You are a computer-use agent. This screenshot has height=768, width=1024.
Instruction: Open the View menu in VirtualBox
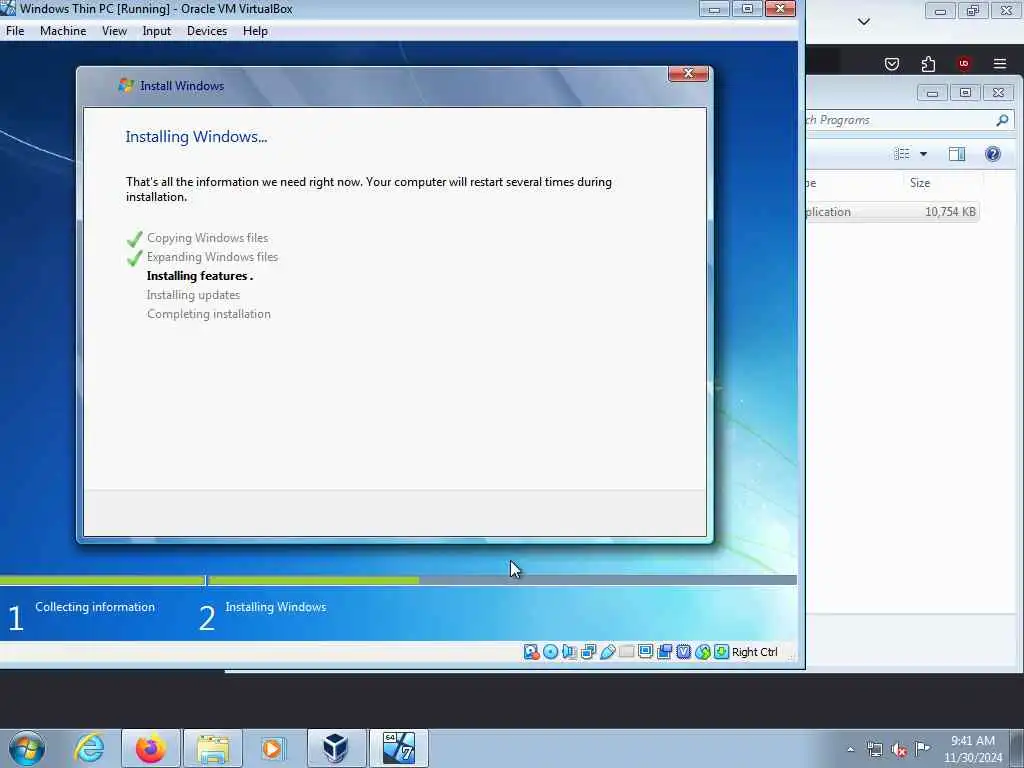pyautogui.click(x=114, y=31)
